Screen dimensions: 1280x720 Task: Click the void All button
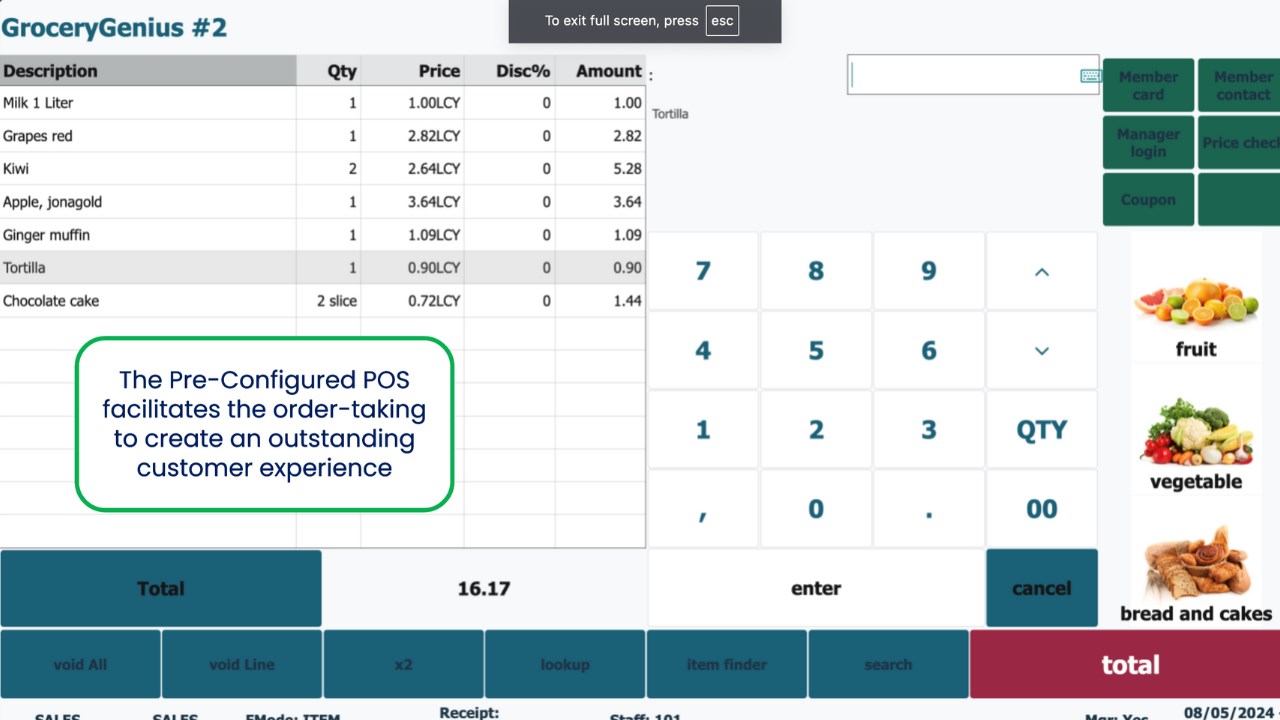[80, 664]
